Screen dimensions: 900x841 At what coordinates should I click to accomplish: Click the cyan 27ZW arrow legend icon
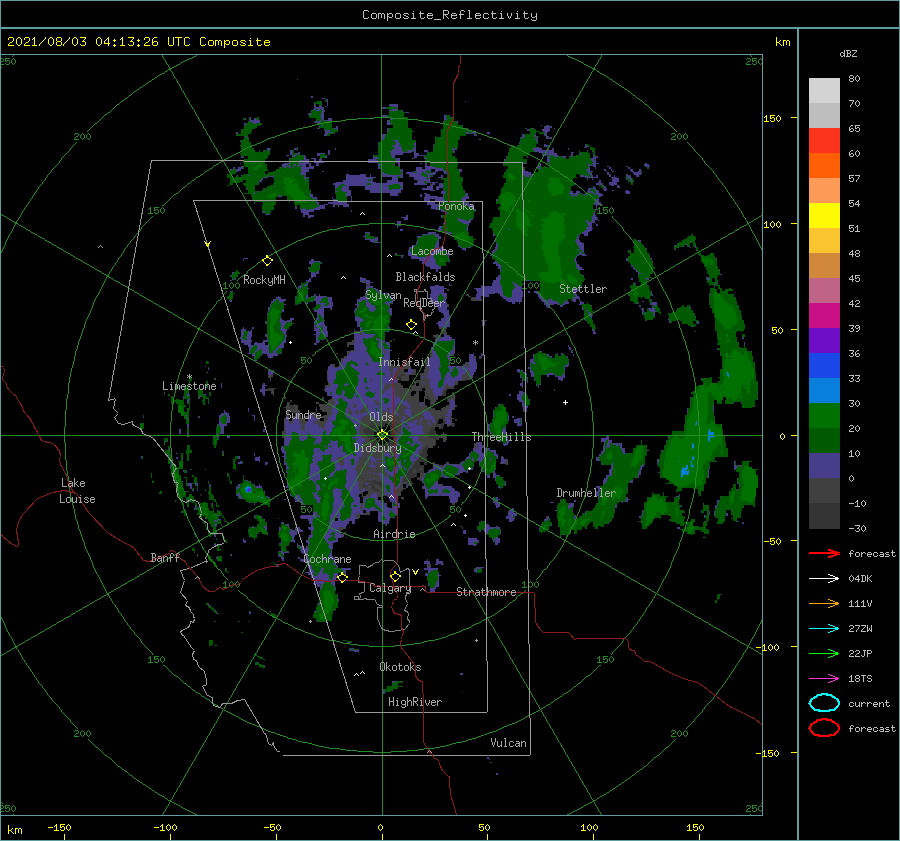point(824,628)
